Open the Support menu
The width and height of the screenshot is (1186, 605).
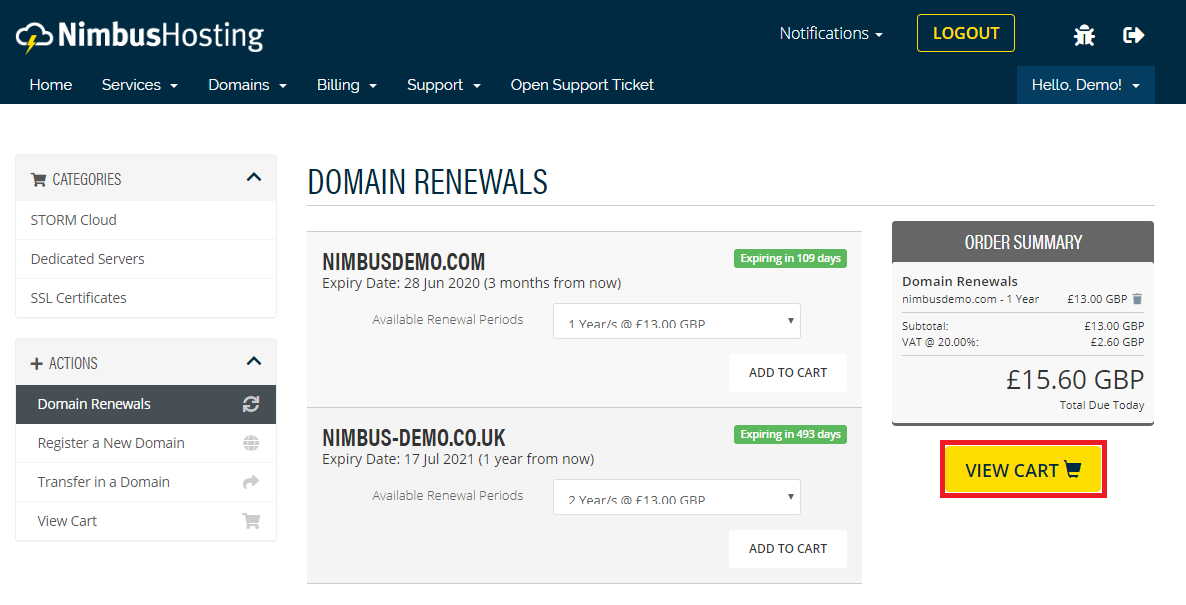click(x=444, y=85)
